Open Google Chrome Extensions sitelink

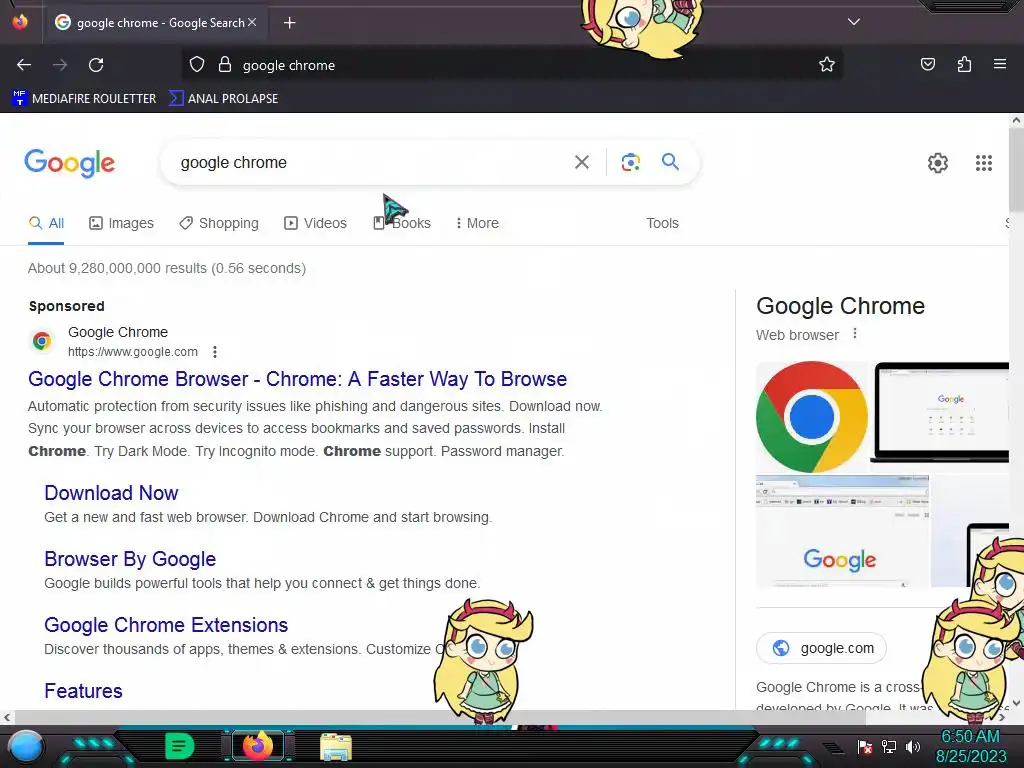click(x=166, y=625)
